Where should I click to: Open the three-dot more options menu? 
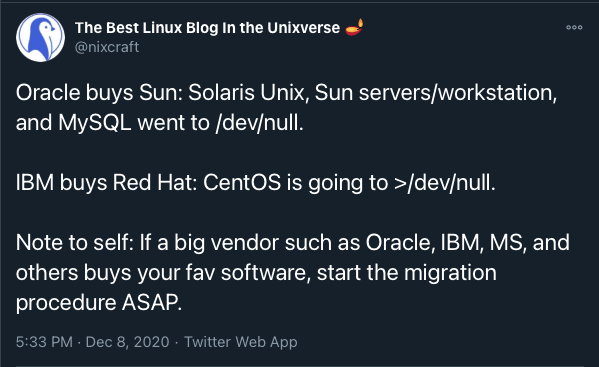tap(574, 27)
